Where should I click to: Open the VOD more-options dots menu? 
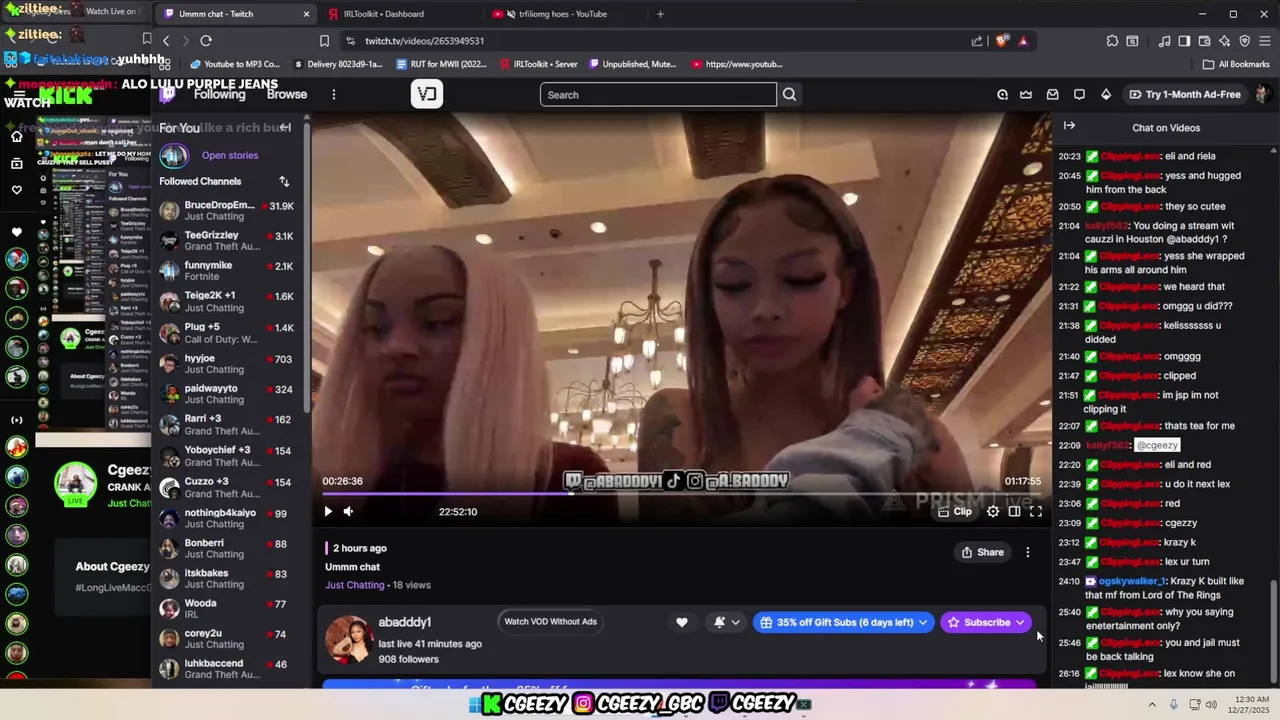tap(1027, 552)
